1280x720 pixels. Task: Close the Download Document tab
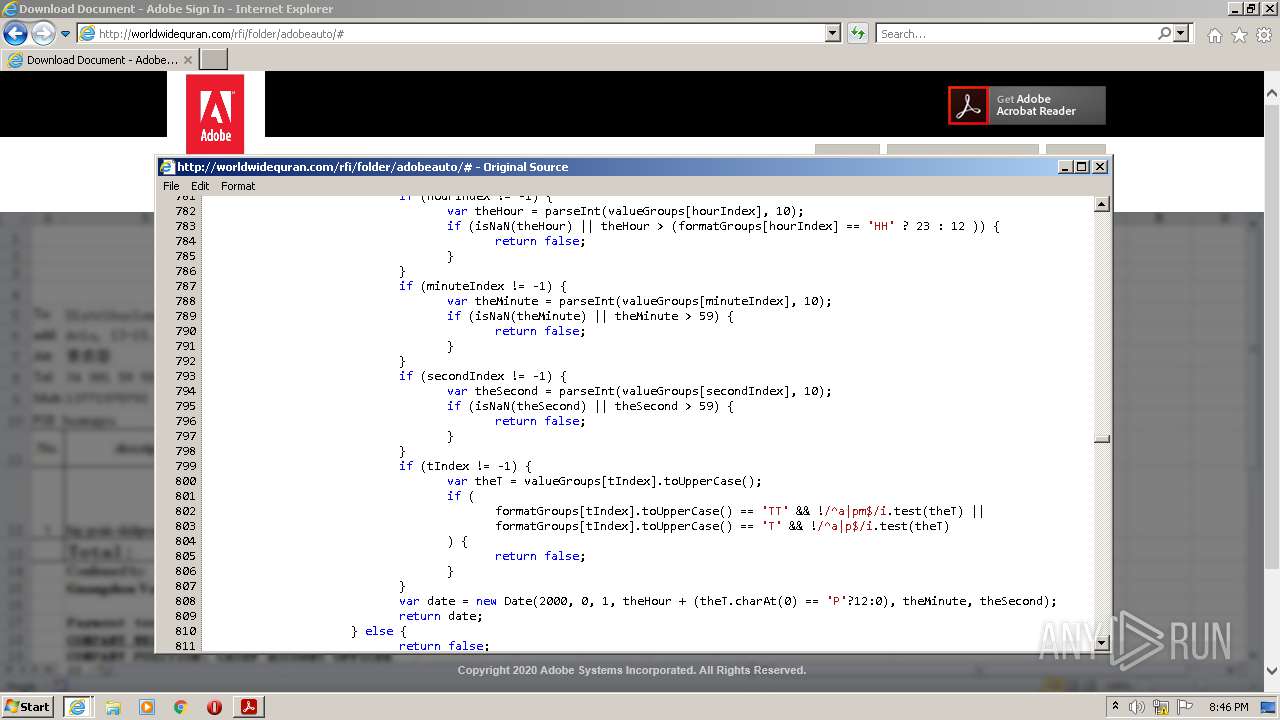pos(188,60)
